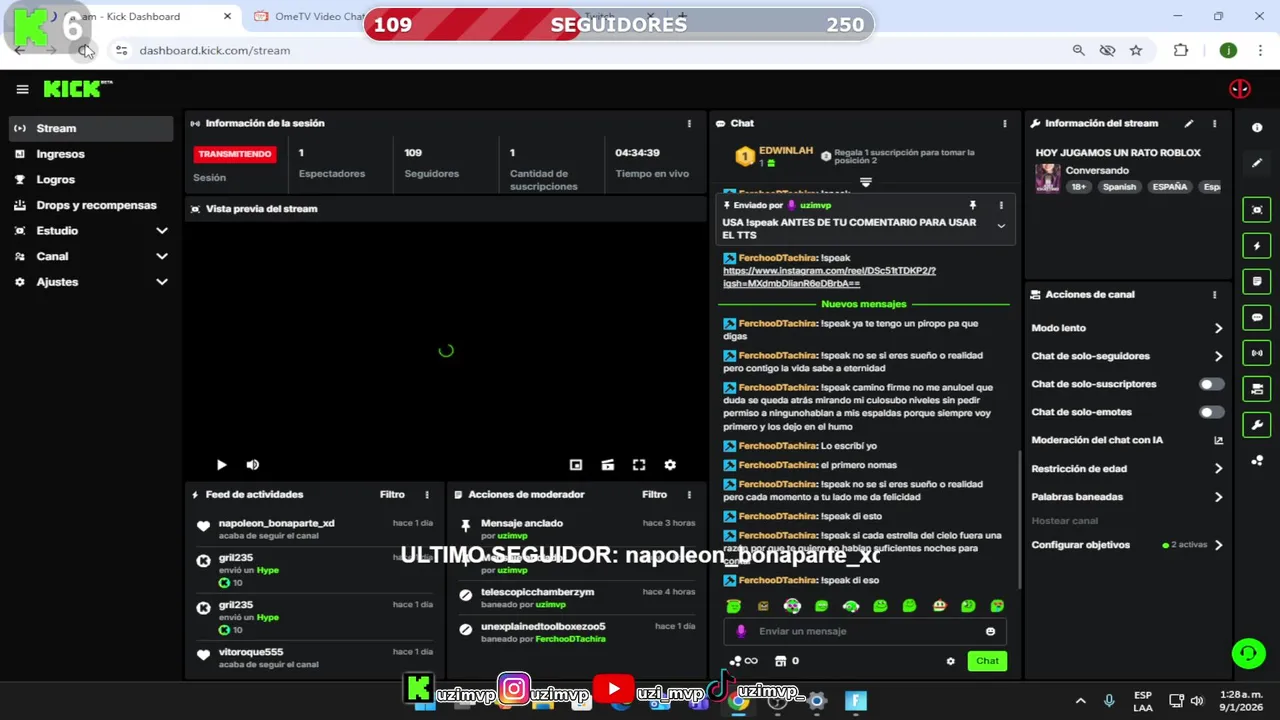Viewport: 1280px width, 720px height.
Task: Toggle Chat de solo-emotes
Action: 1212,412
